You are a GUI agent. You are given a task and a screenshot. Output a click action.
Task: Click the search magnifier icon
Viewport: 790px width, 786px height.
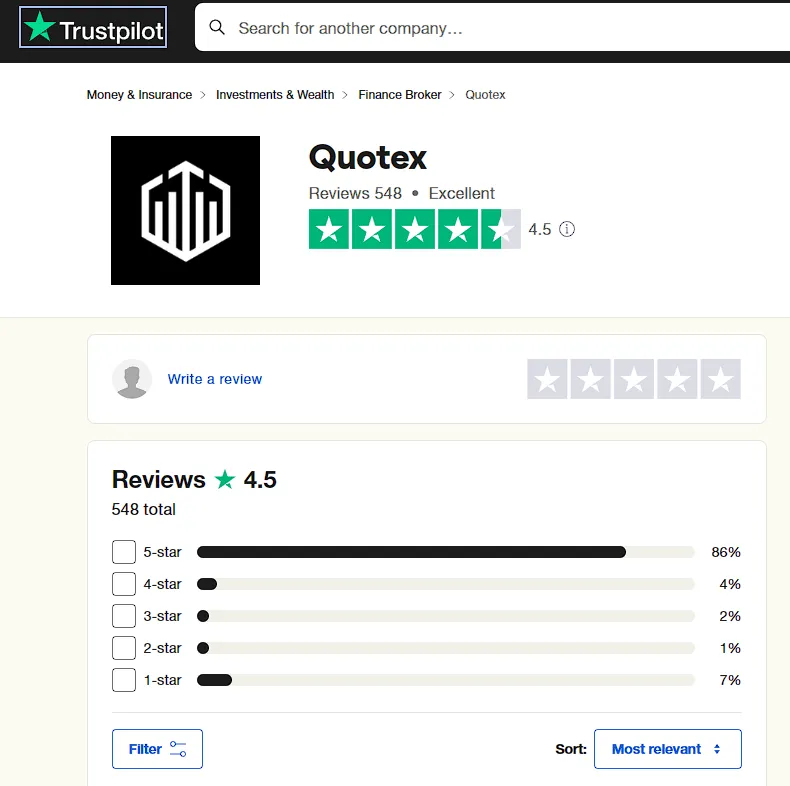pyautogui.click(x=217, y=27)
